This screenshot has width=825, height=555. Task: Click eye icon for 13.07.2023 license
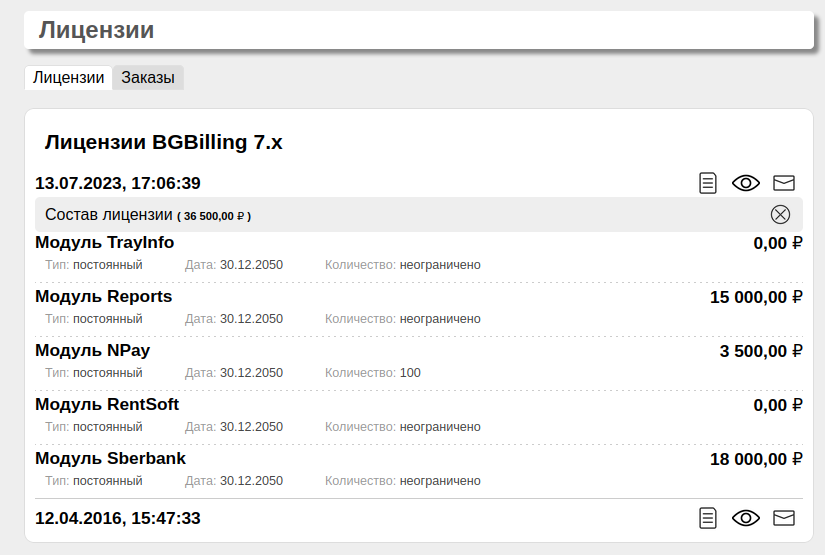click(746, 183)
